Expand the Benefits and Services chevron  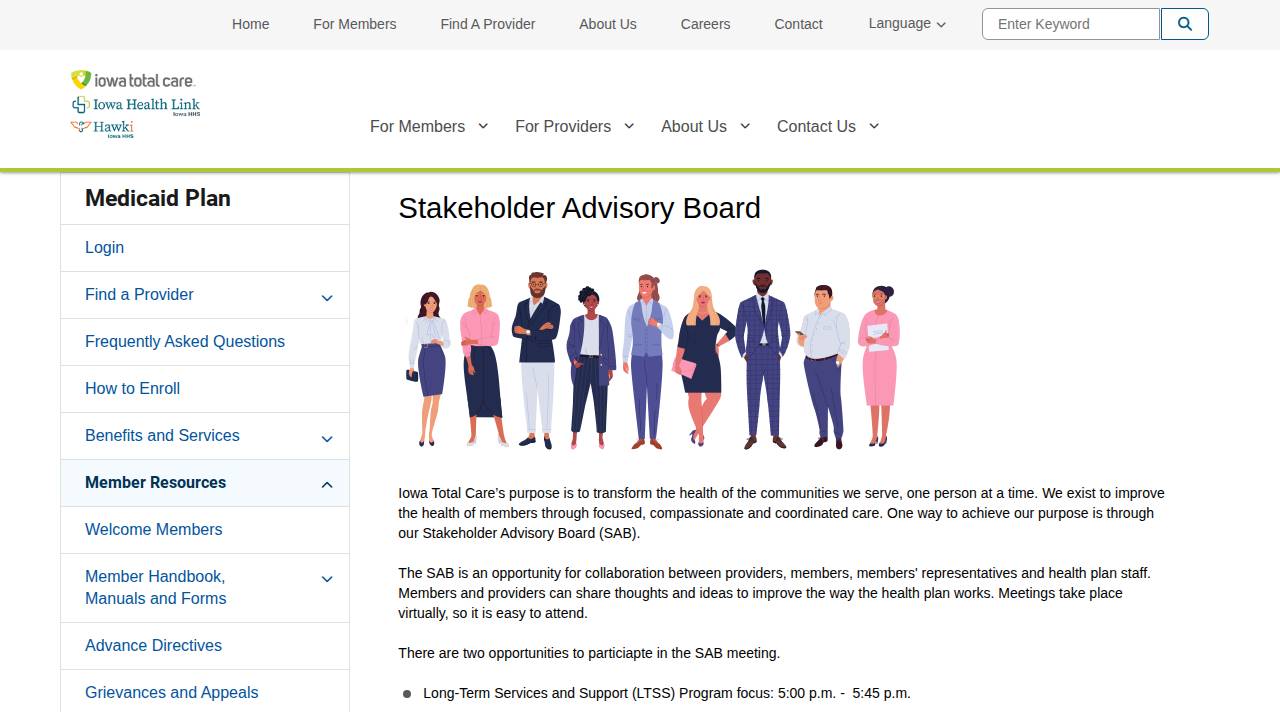click(x=326, y=438)
